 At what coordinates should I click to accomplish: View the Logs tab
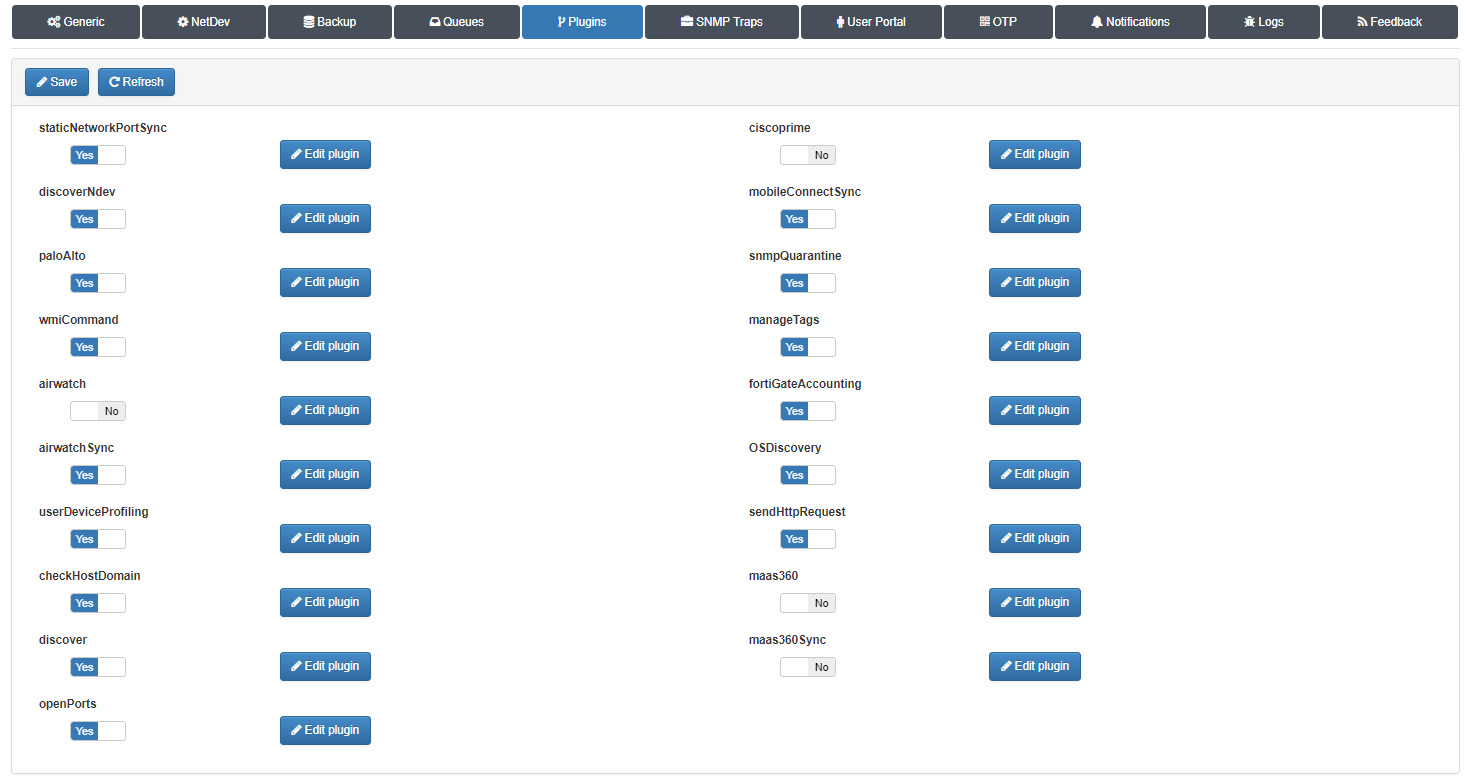1263,22
